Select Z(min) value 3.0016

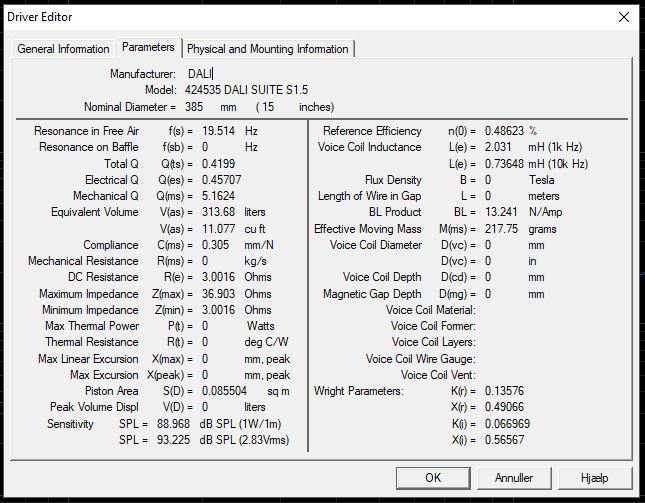pos(218,310)
